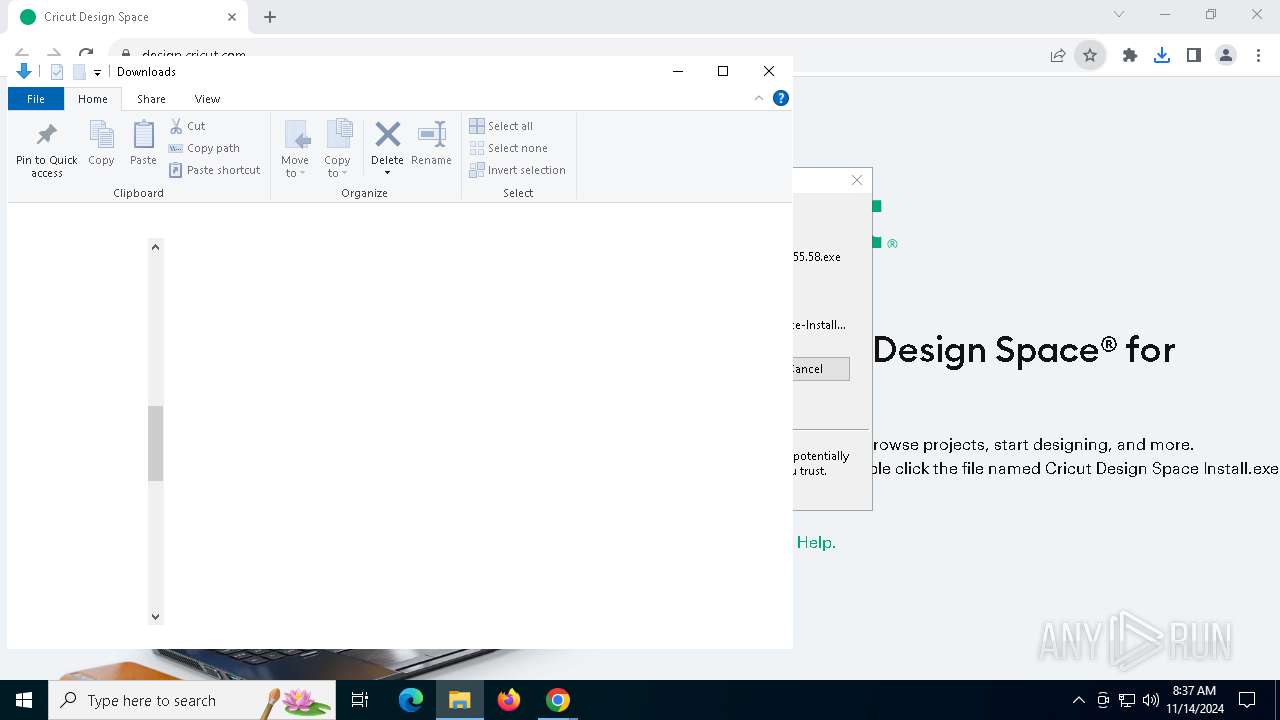The height and width of the screenshot is (720, 1280).
Task: Open Customize Quick Access Toolbar dropdown
Action: pyautogui.click(x=97, y=72)
